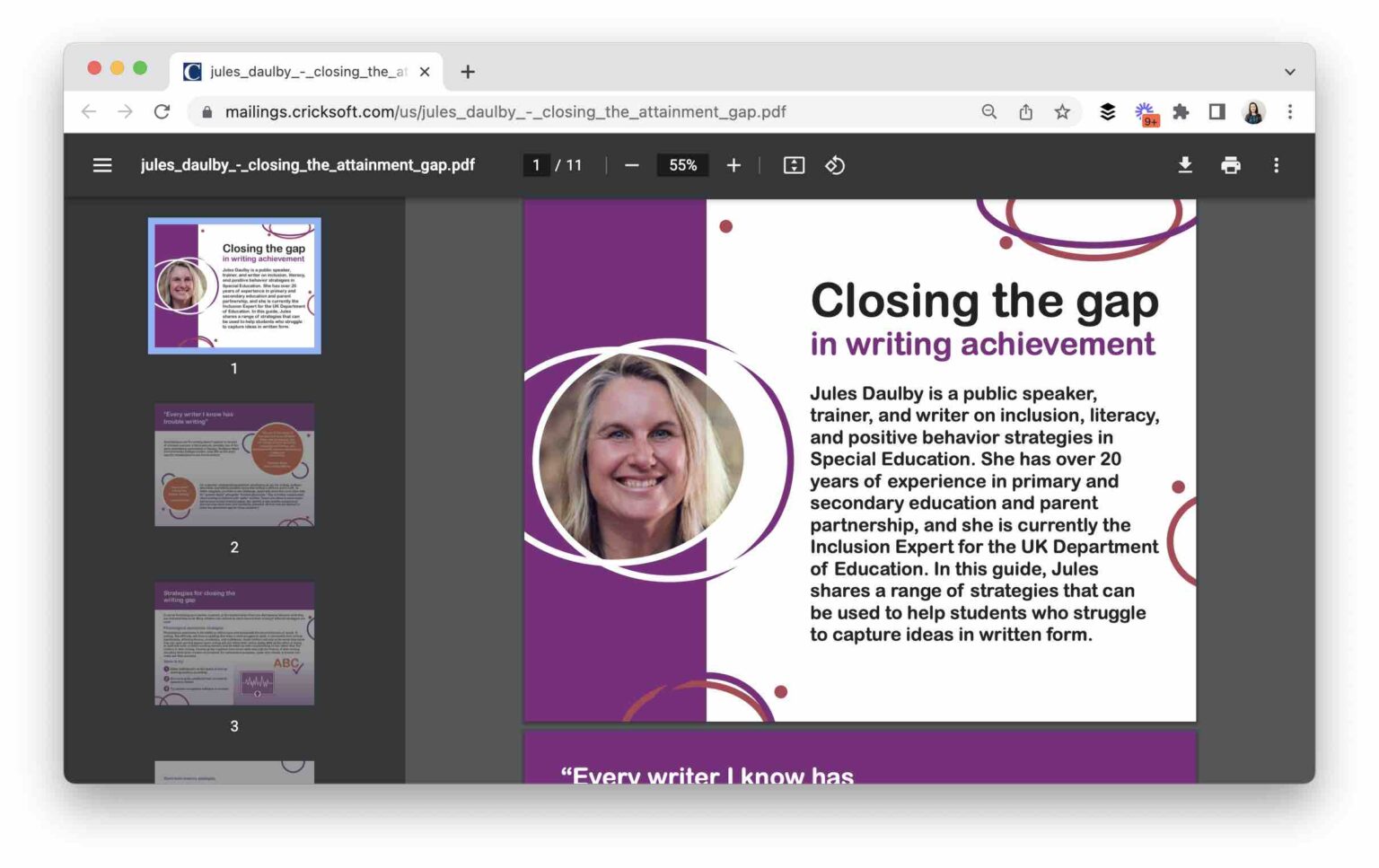The width and height of the screenshot is (1379, 868).
Task: Click the page number input field
Action: (x=536, y=165)
